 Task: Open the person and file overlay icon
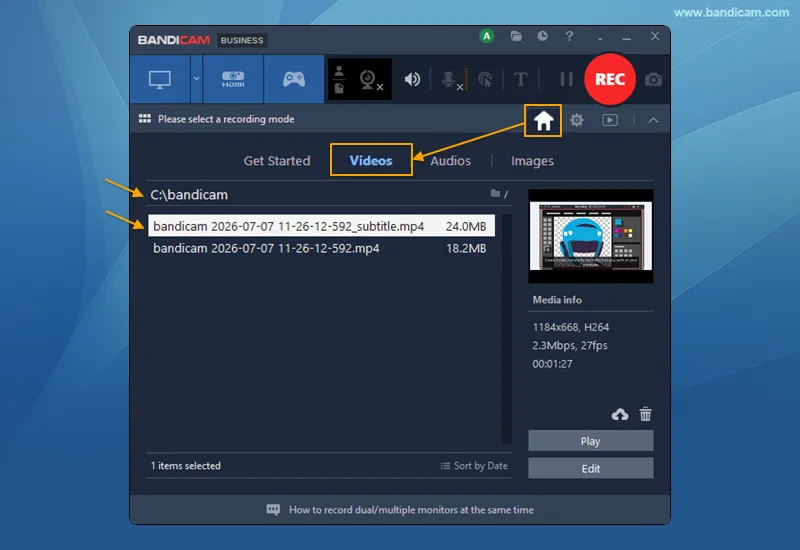(x=339, y=80)
